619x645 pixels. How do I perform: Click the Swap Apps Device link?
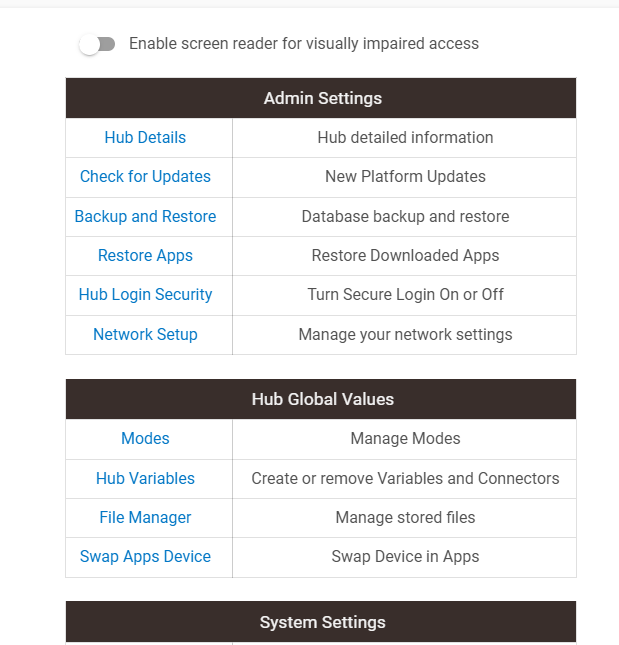145,556
